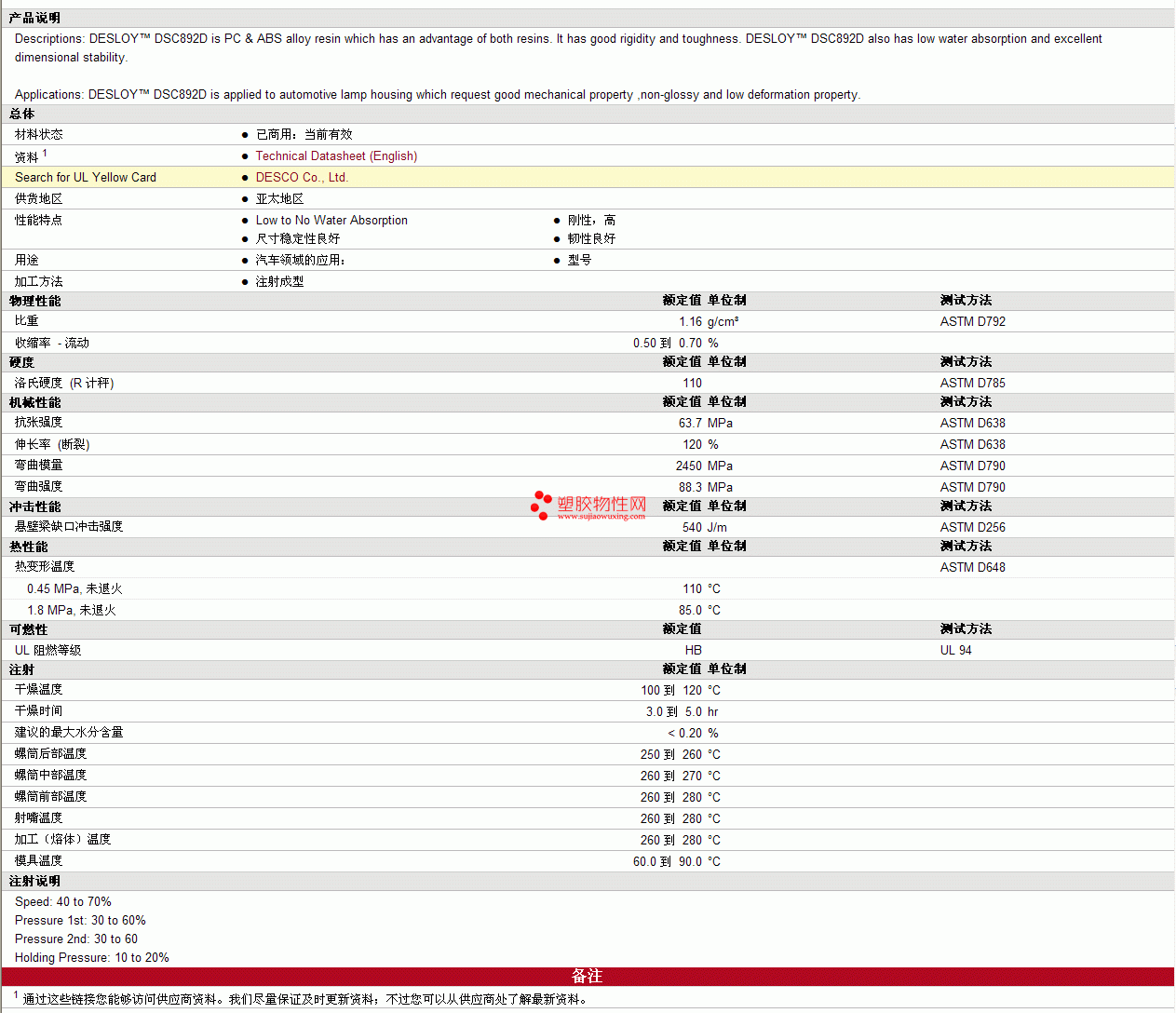Viewport: 1176px width, 1013px height.
Task: Select the ASTM D256 test method cell
Action: pos(973,528)
